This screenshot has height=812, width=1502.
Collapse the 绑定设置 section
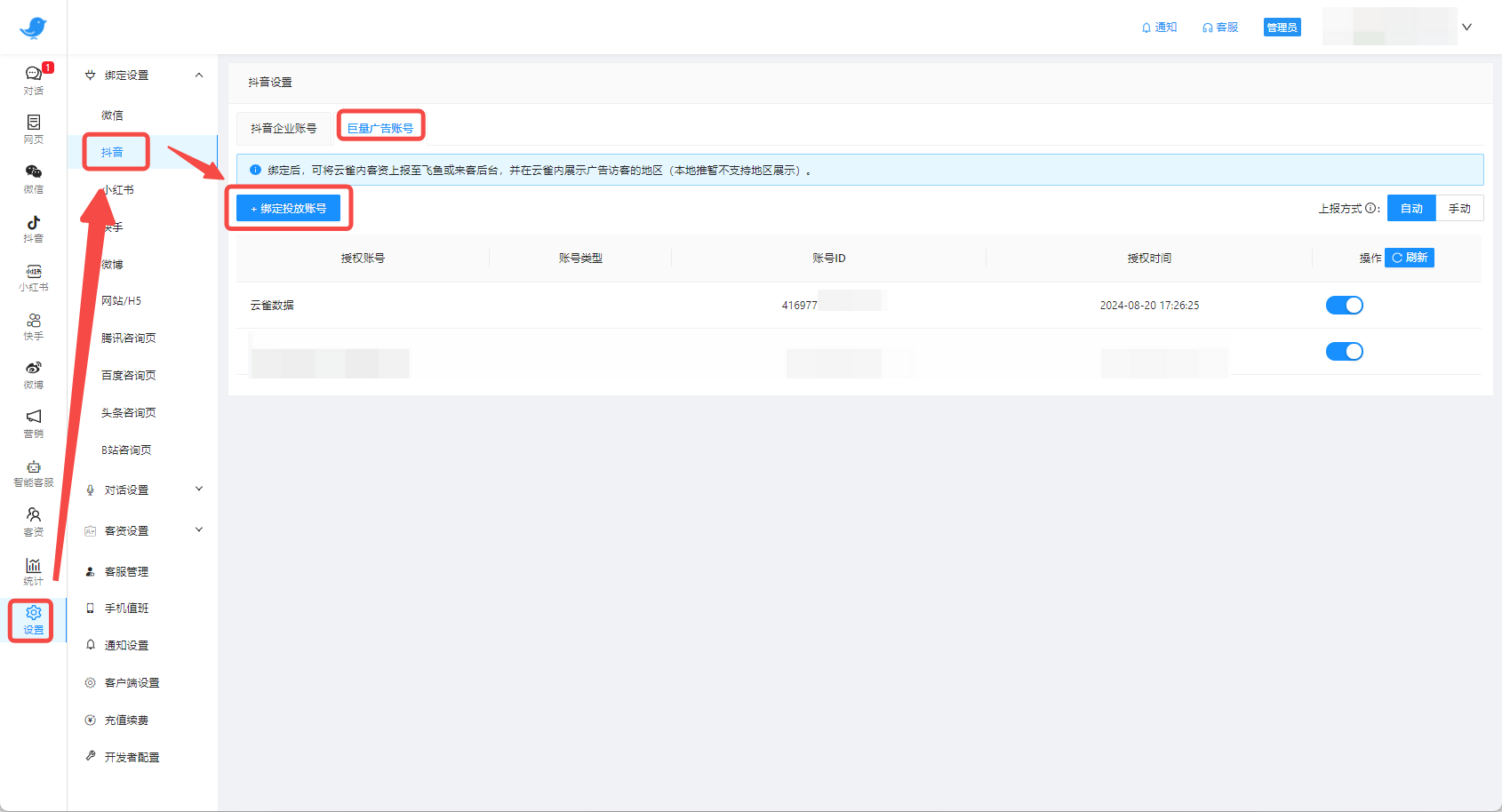(x=199, y=76)
